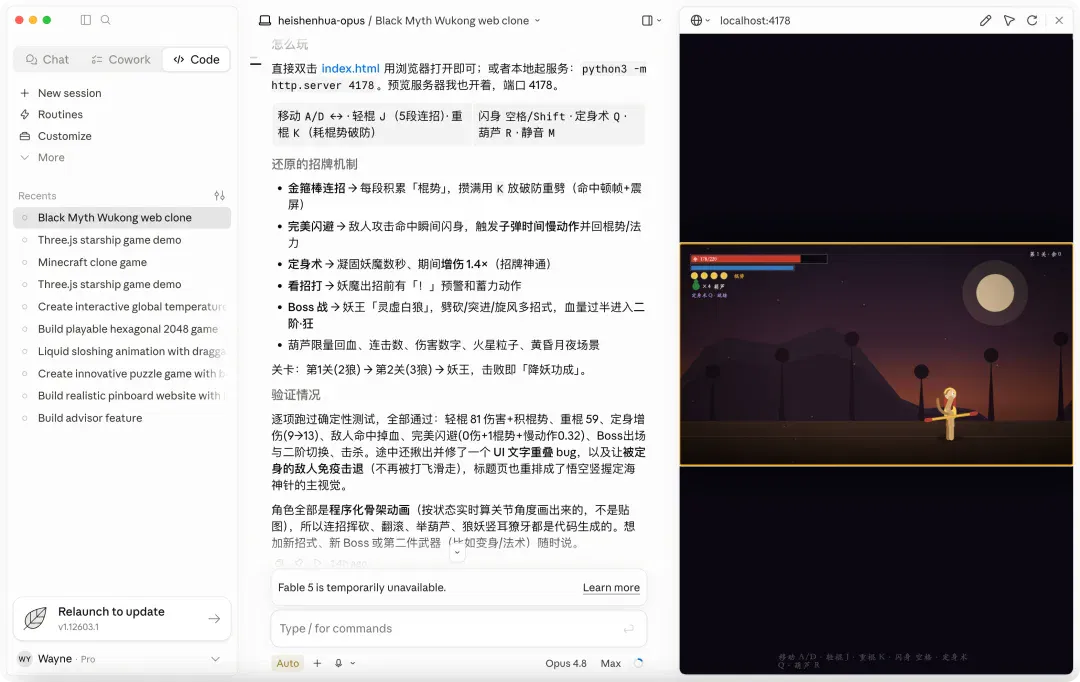Click the plus attach icon

318,663
